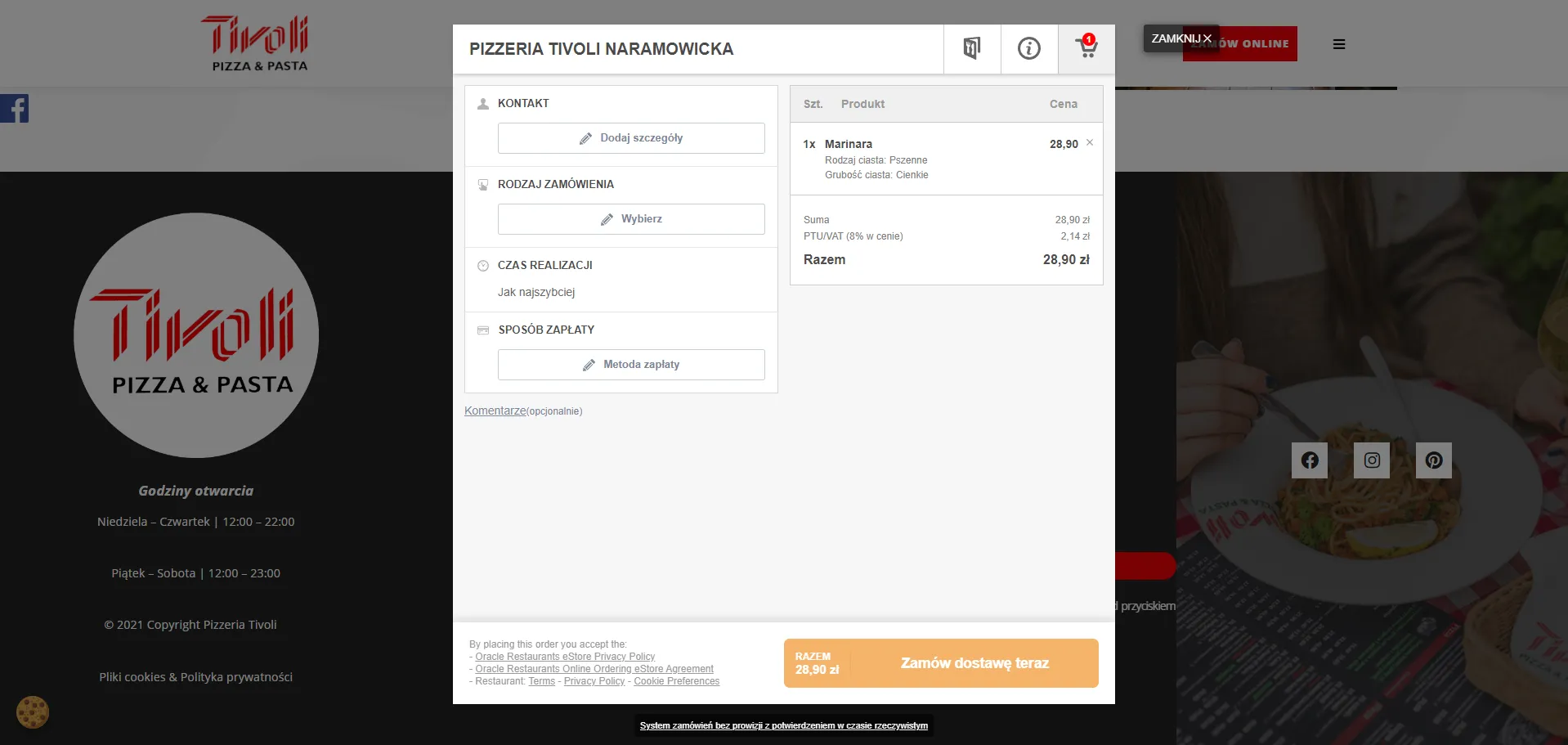Choose order type with Wybierz
Image resolution: width=1568 pixels, height=745 pixels.
[x=631, y=219]
